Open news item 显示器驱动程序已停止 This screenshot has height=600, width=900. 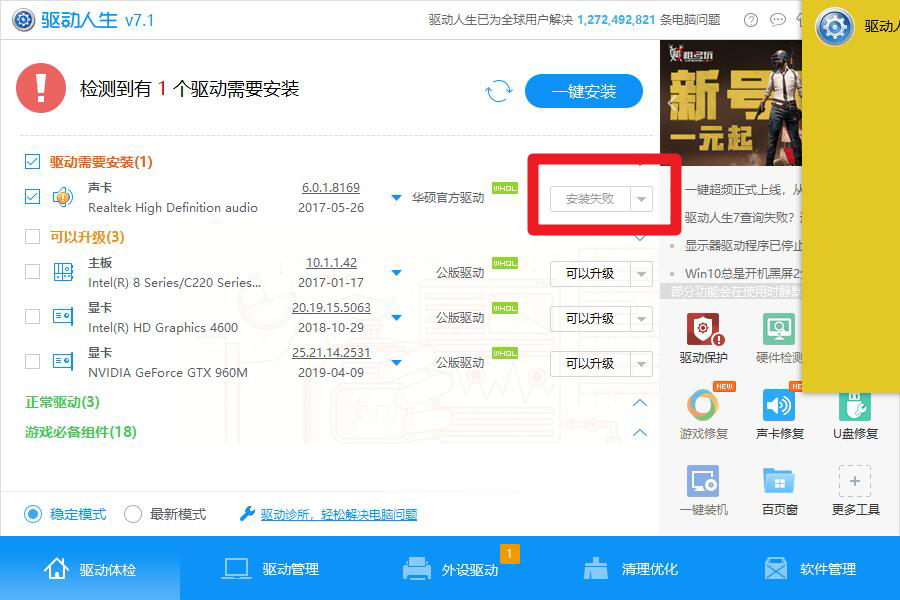743,246
